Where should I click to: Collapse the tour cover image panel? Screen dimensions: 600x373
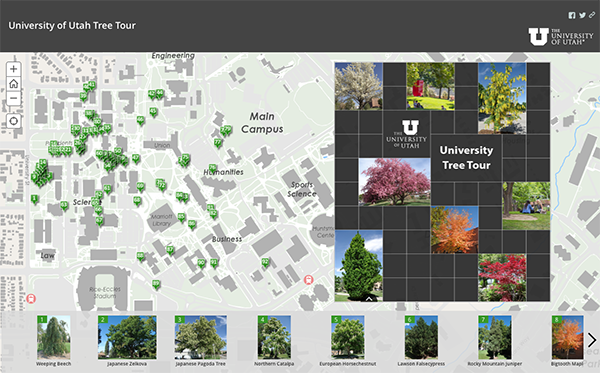coord(369,299)
